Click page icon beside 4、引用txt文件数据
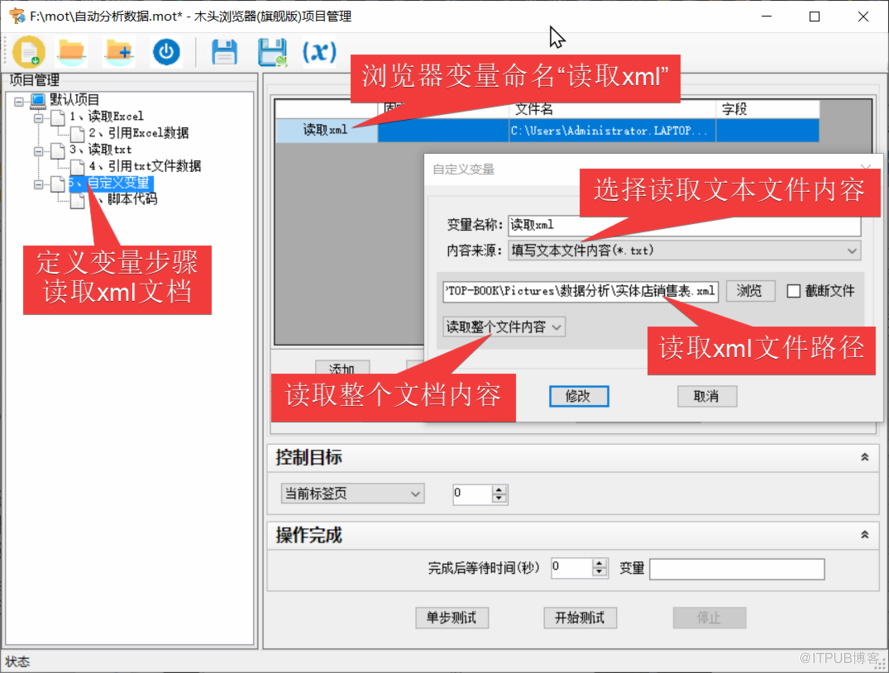 point(78,167)
